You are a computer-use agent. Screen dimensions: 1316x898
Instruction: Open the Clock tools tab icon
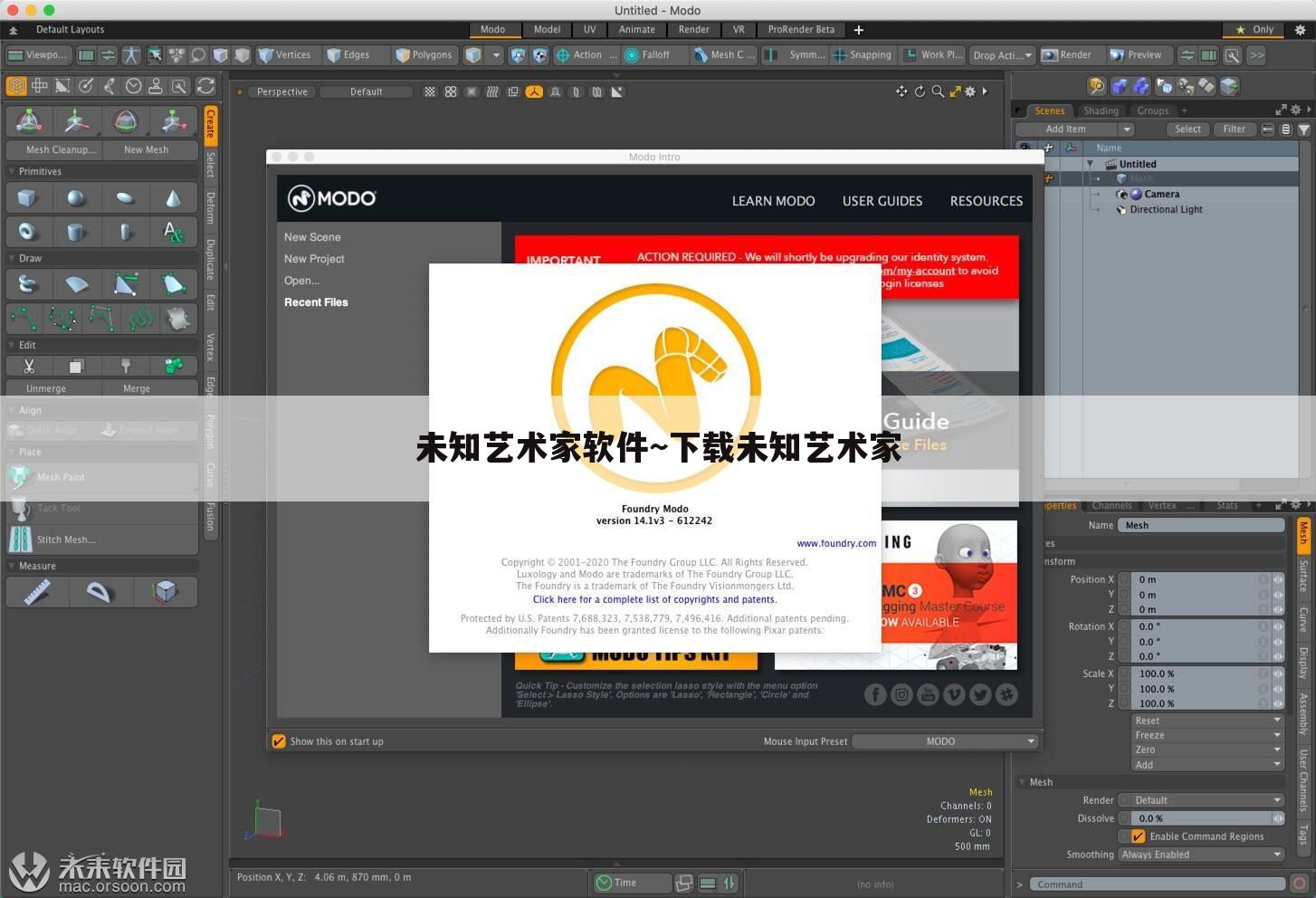133,86
